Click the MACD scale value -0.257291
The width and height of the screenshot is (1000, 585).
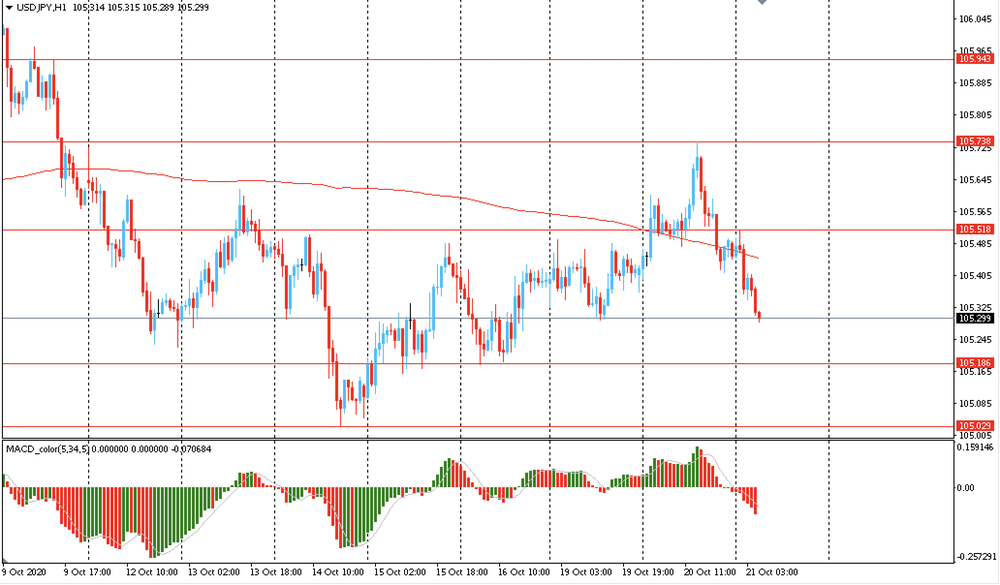976,557
